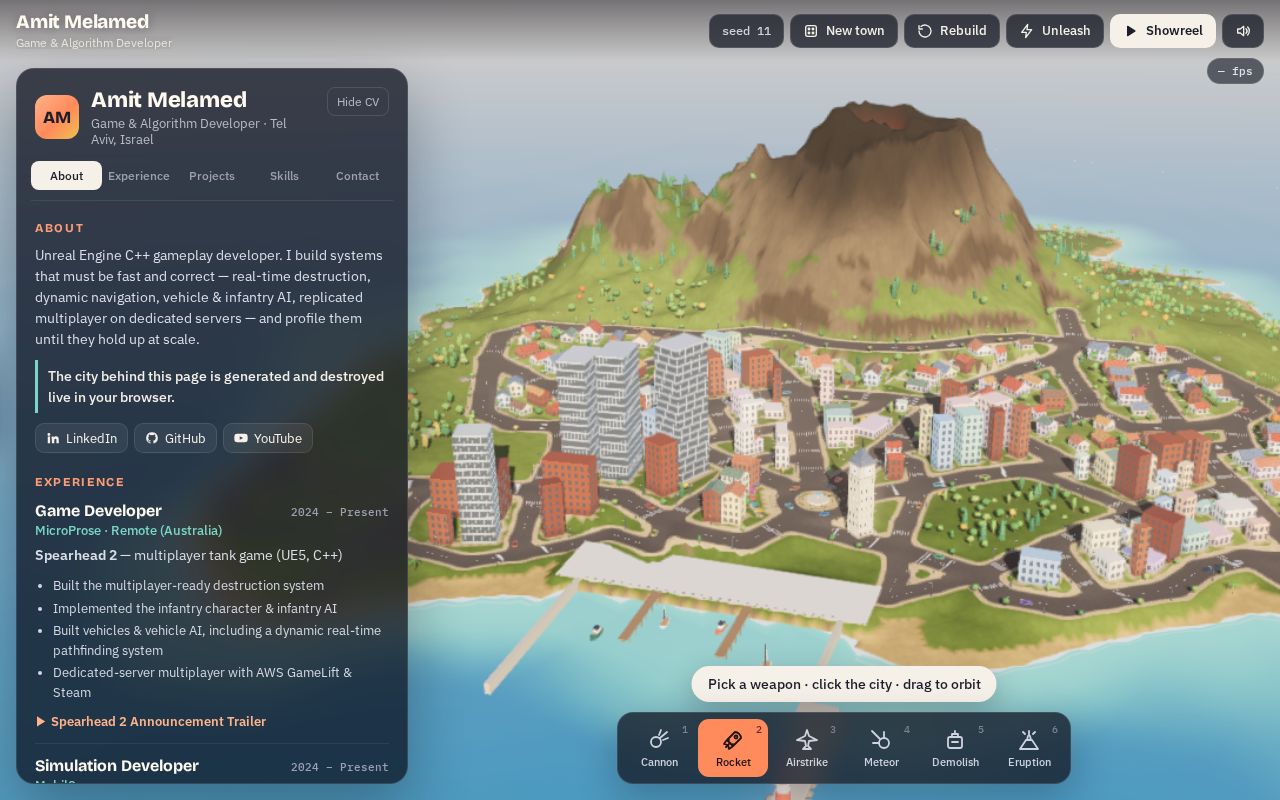Click the seed 11 button
This screenshot has height=800, width=1280.
[746, 31]
